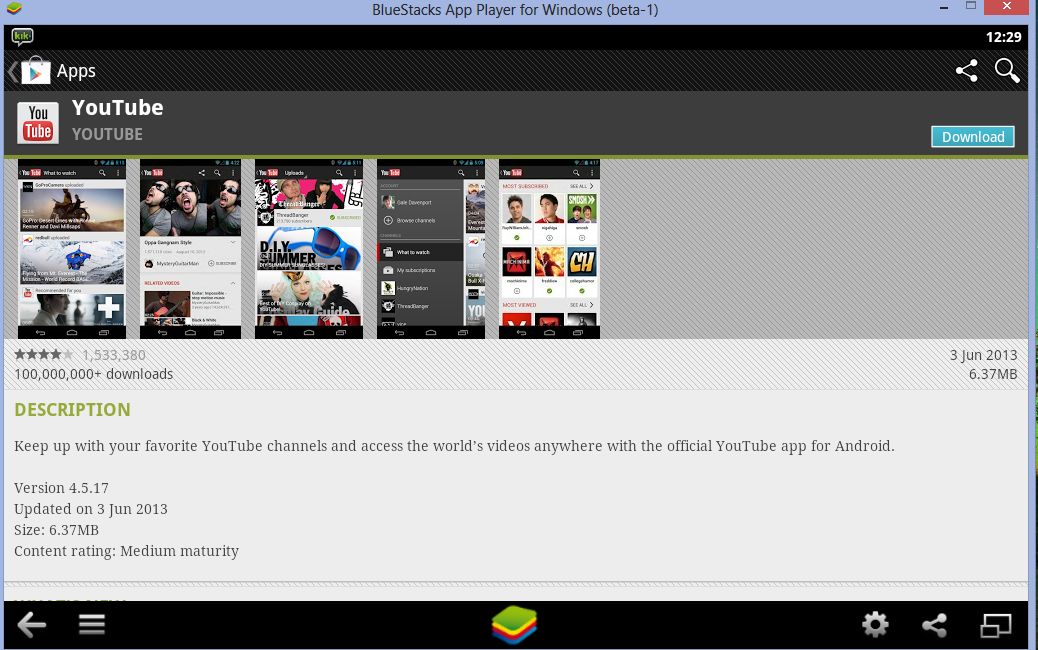
Task: Open settings with the gear icon
Action: 875,624
